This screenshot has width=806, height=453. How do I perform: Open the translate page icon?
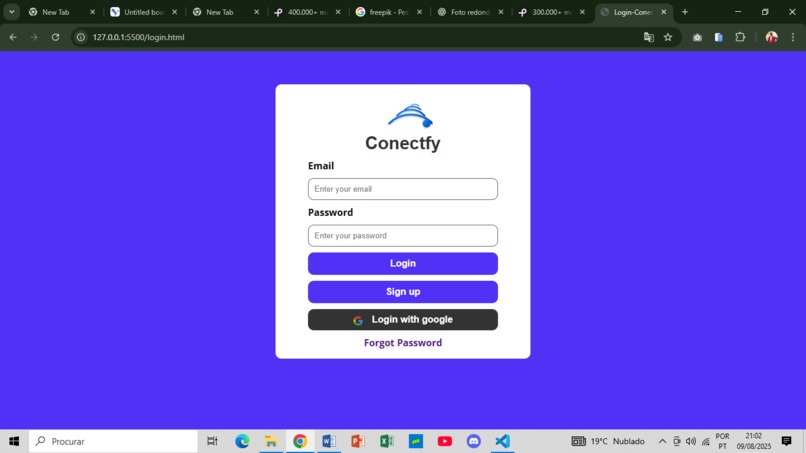click(649, 37)
